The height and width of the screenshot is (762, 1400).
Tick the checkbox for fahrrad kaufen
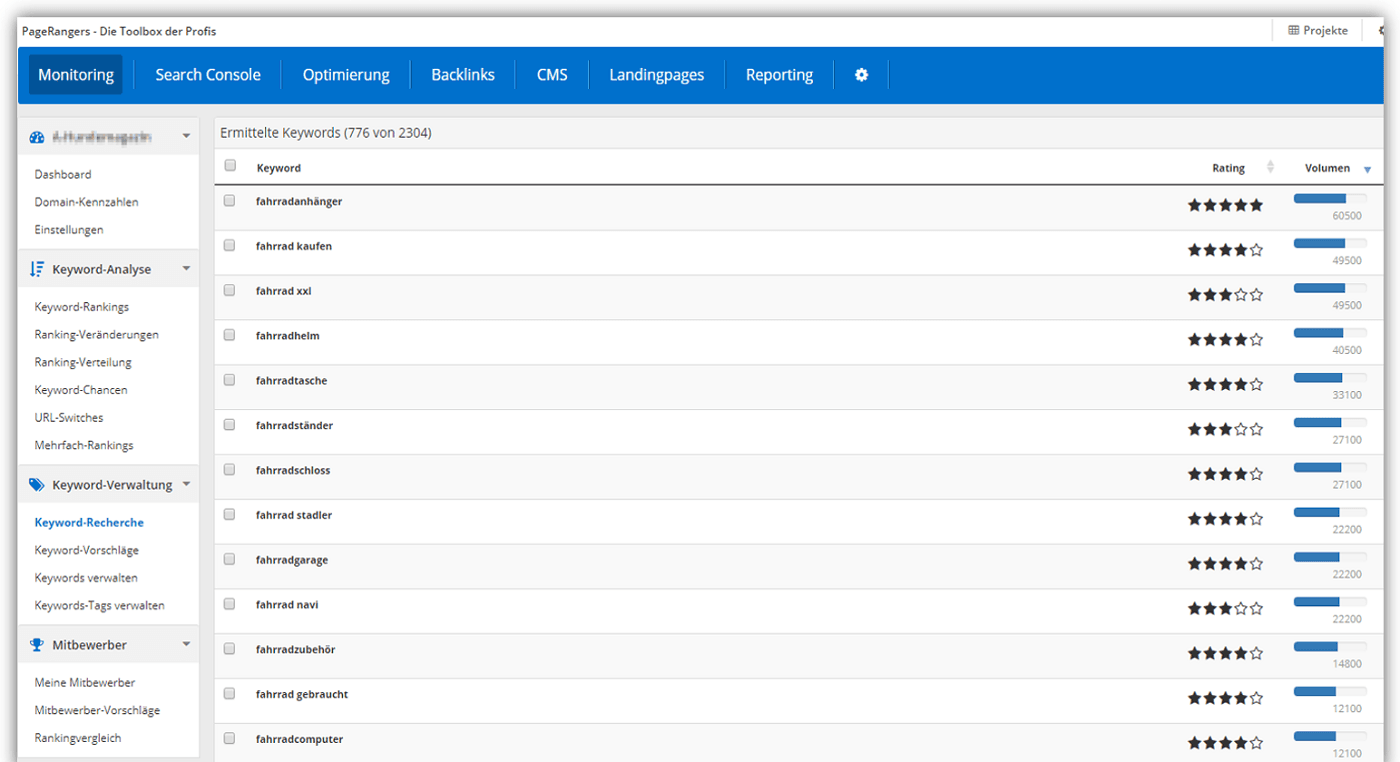click(x=230, y=246)
